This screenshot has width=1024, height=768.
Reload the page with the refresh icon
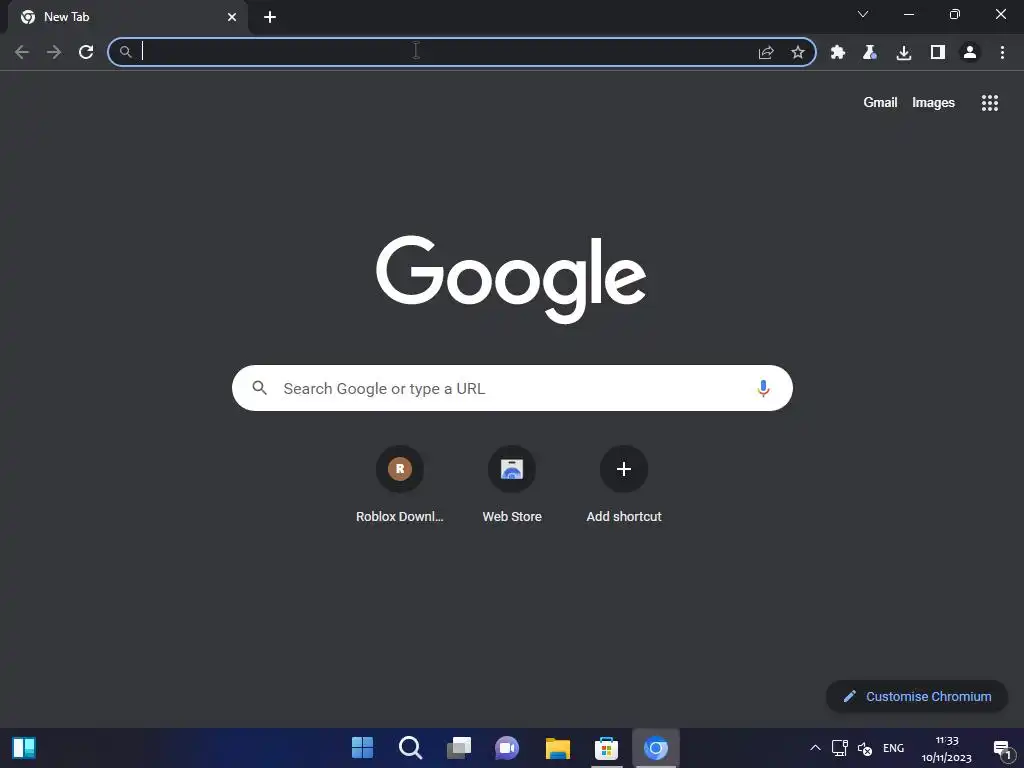pos(86,52)
